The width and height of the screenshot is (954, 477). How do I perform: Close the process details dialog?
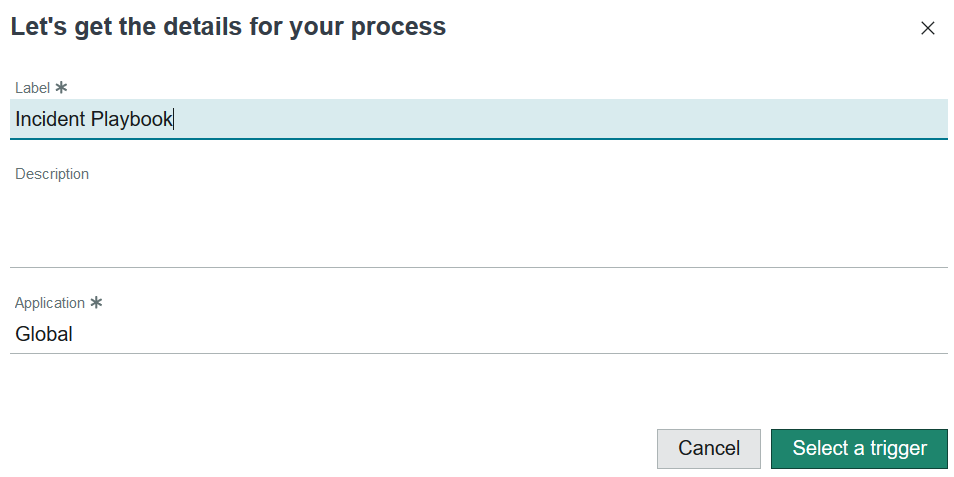pyautogui.click(x=927, y=28)
